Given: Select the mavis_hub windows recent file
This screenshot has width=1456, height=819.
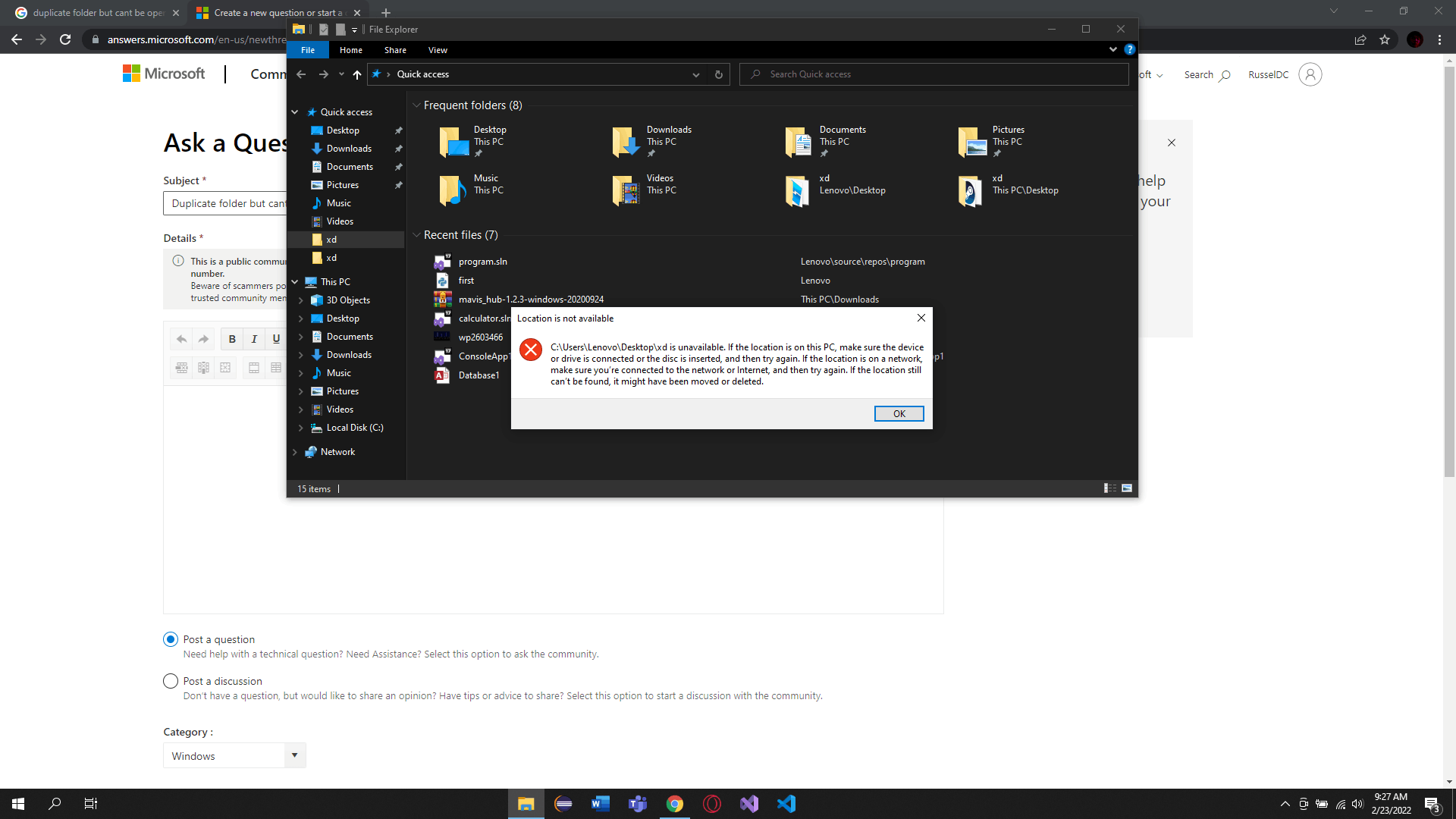Looking at the screenshot, I should [531, 300].
